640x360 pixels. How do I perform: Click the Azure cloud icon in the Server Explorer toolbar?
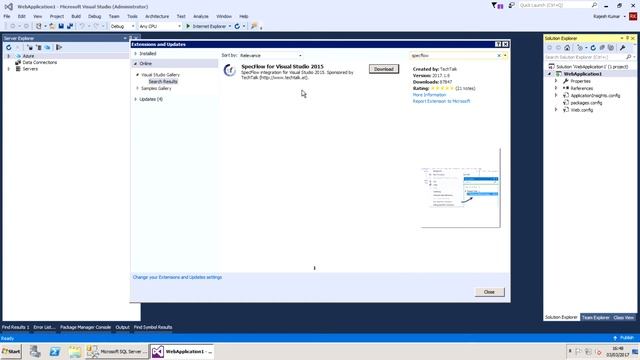pyautogui.click(x=48, y=47)
